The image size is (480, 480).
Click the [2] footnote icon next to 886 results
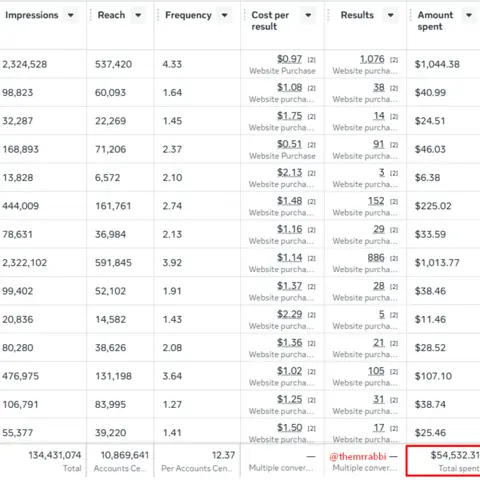[x=394, y=258]
